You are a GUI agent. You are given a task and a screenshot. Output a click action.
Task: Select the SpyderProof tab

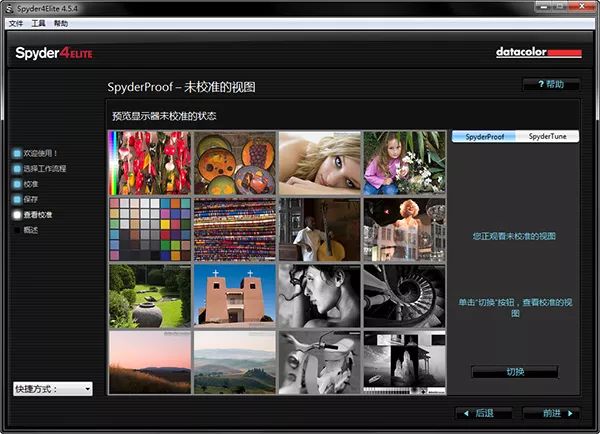[484, 136]
